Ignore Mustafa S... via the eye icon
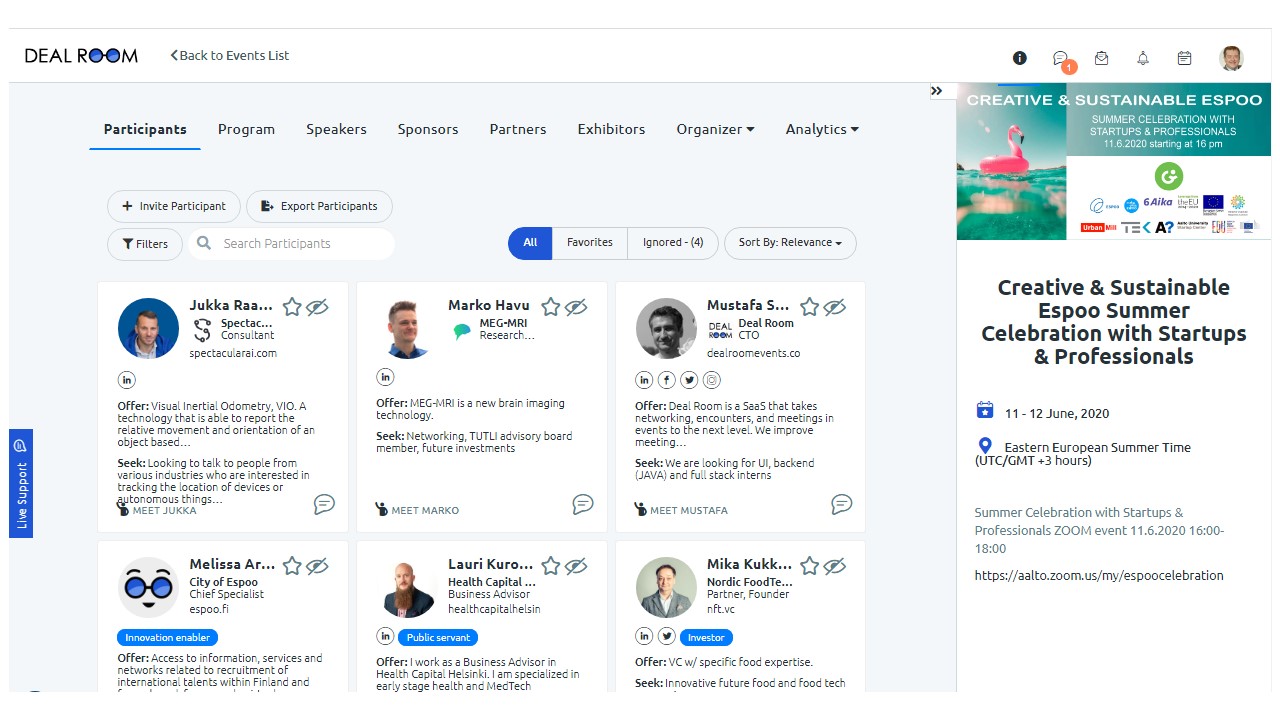Image resolution: width=1280 pixels, height=720 pixels. (x=836, y=307)
